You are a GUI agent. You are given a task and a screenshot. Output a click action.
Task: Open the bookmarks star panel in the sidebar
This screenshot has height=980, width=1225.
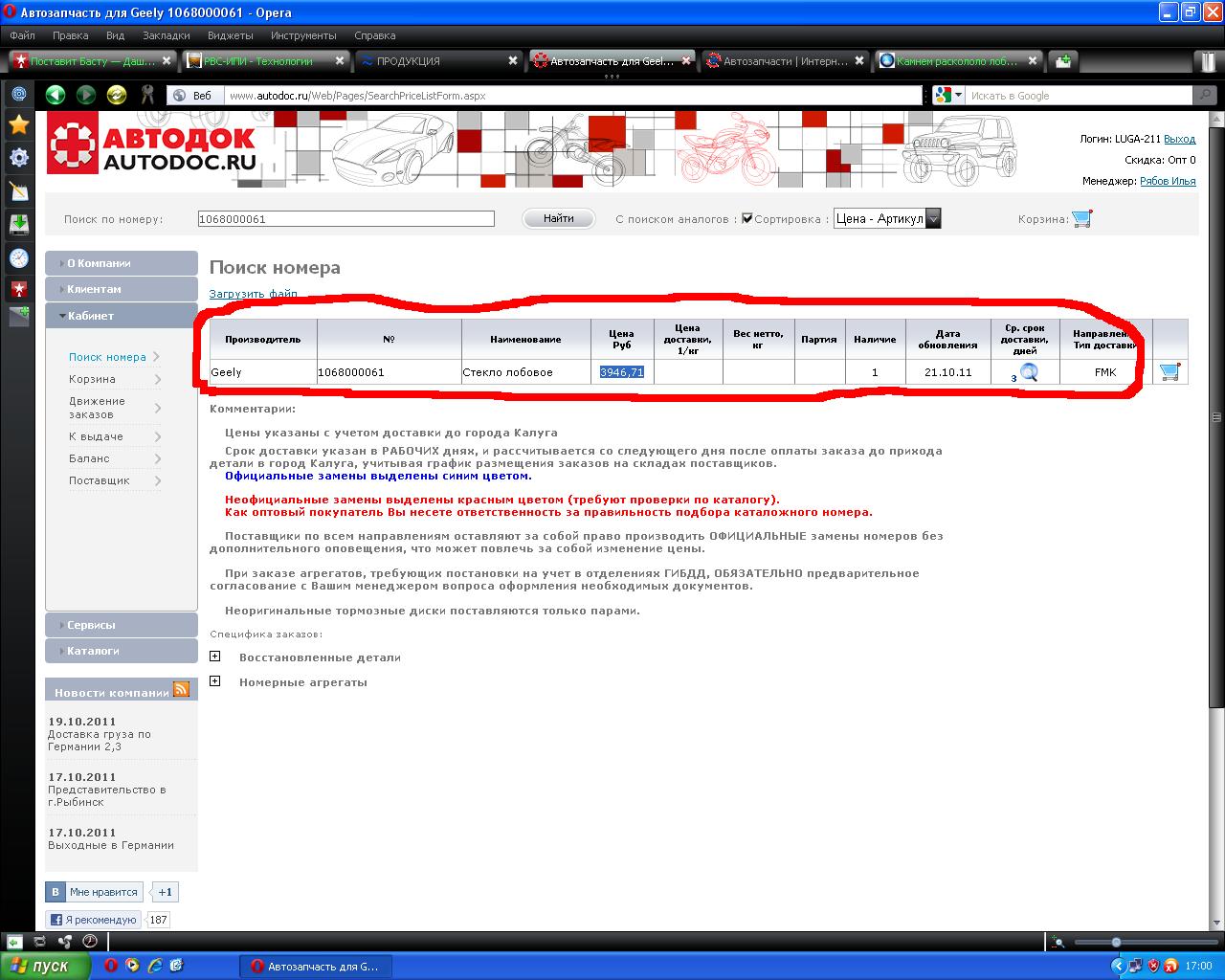[18, 125]
